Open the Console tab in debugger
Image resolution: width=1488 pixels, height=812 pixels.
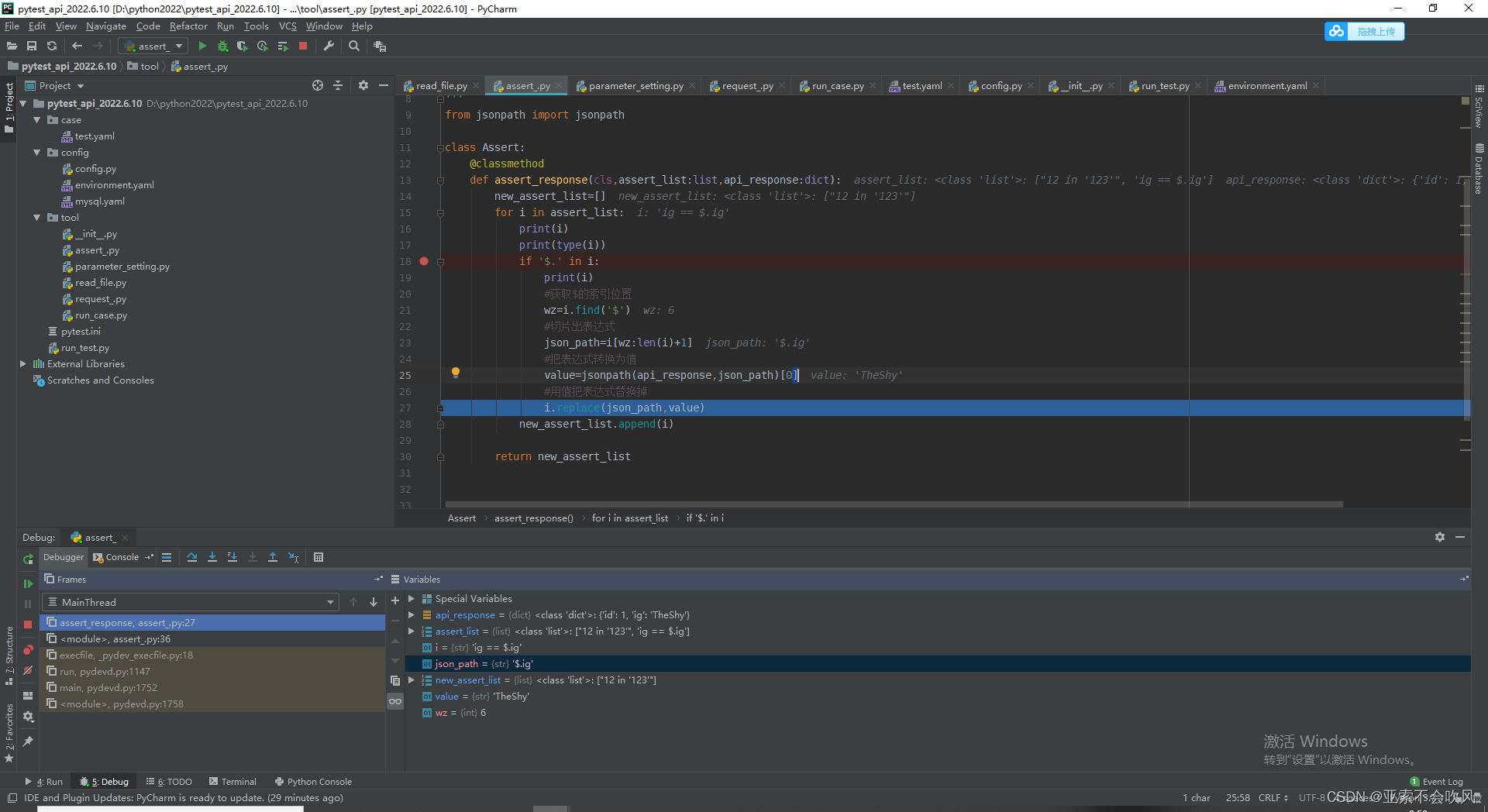point(116,557)
